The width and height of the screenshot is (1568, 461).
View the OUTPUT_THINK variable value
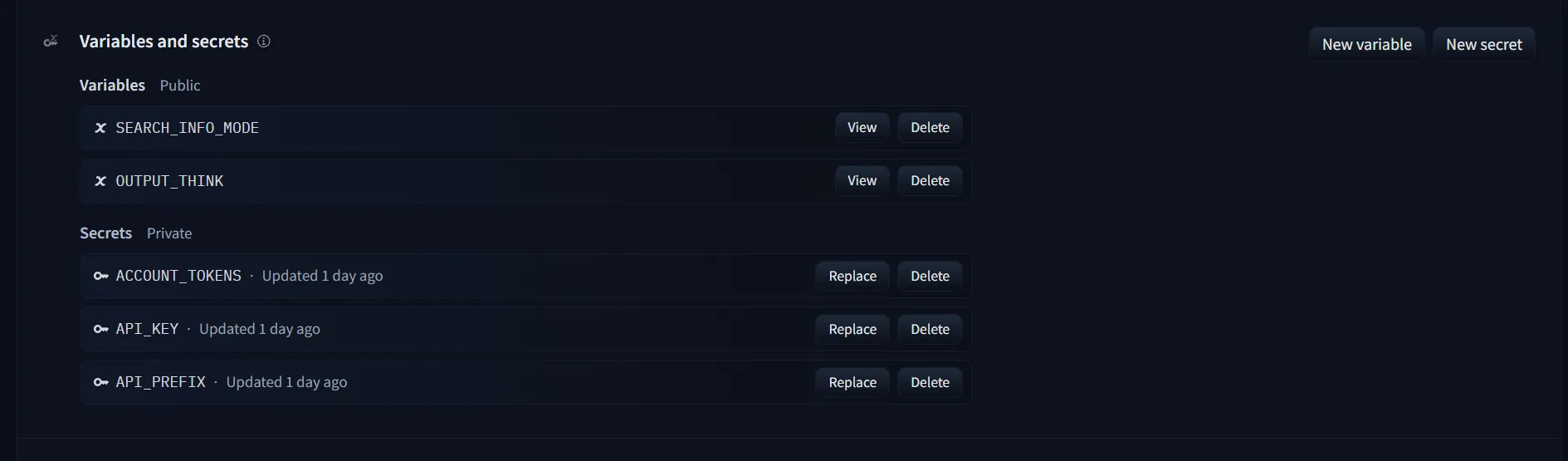[x=862, y=181]
